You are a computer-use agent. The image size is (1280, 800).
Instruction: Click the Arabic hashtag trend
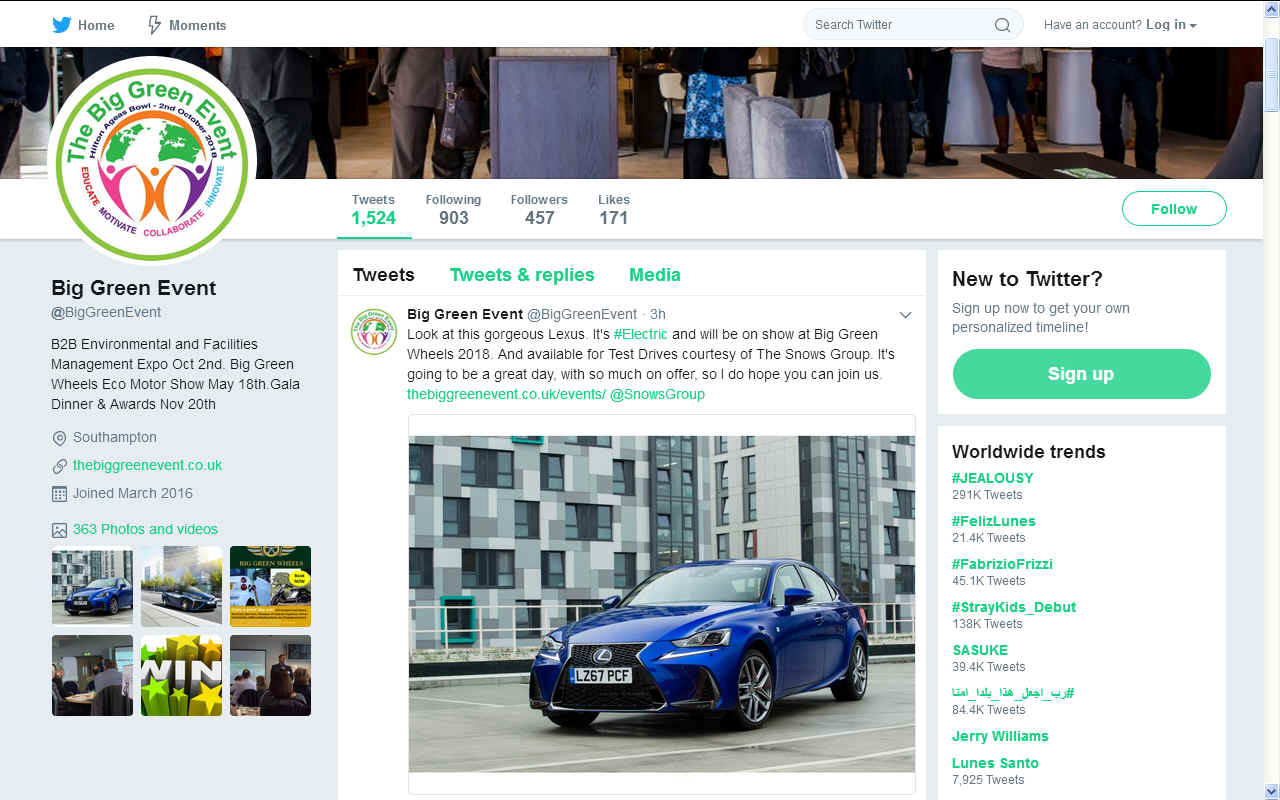pyautogui.click(x=1013, y=693)
